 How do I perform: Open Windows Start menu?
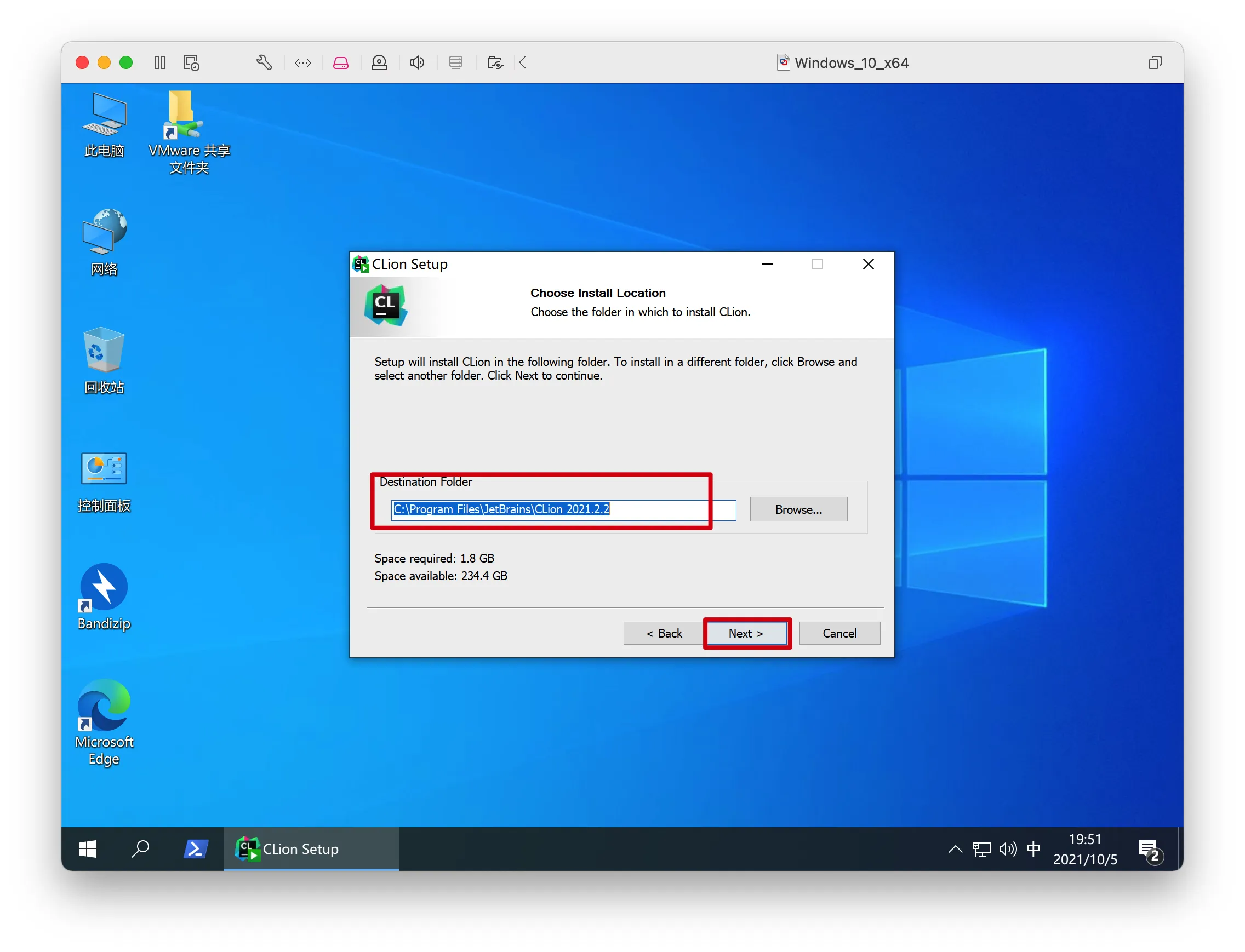click(x=87, y=849)
